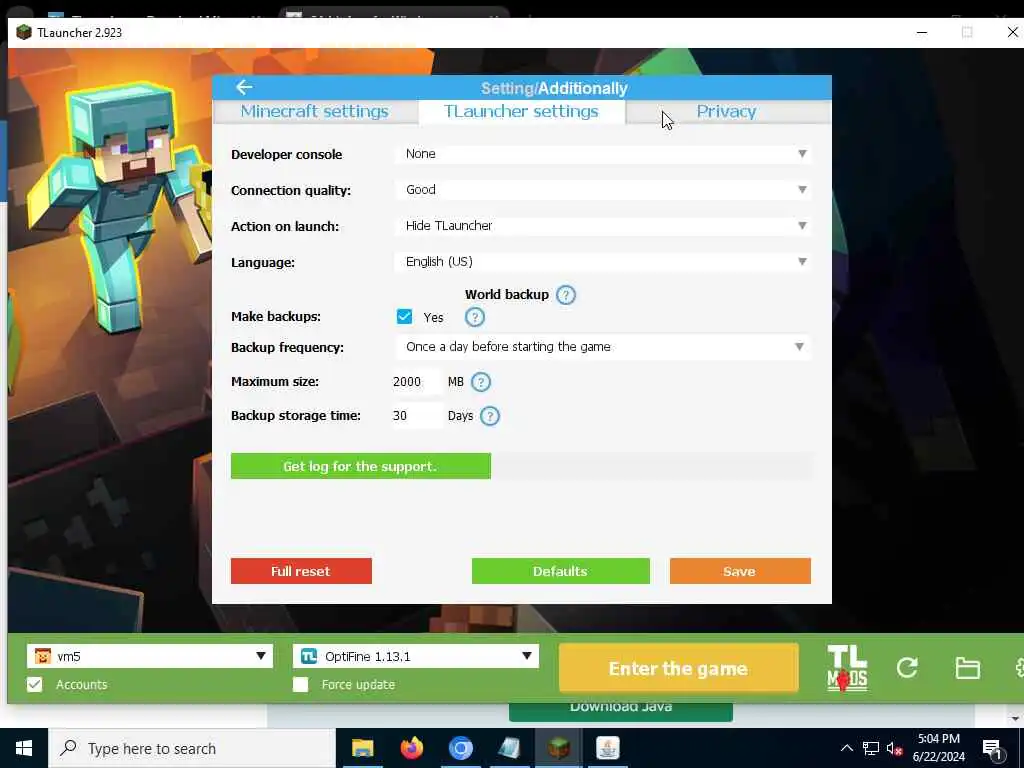Open settings gear at bottom right edge
This screenshot has height=768, width=1024.
(x=1019, y=668)
